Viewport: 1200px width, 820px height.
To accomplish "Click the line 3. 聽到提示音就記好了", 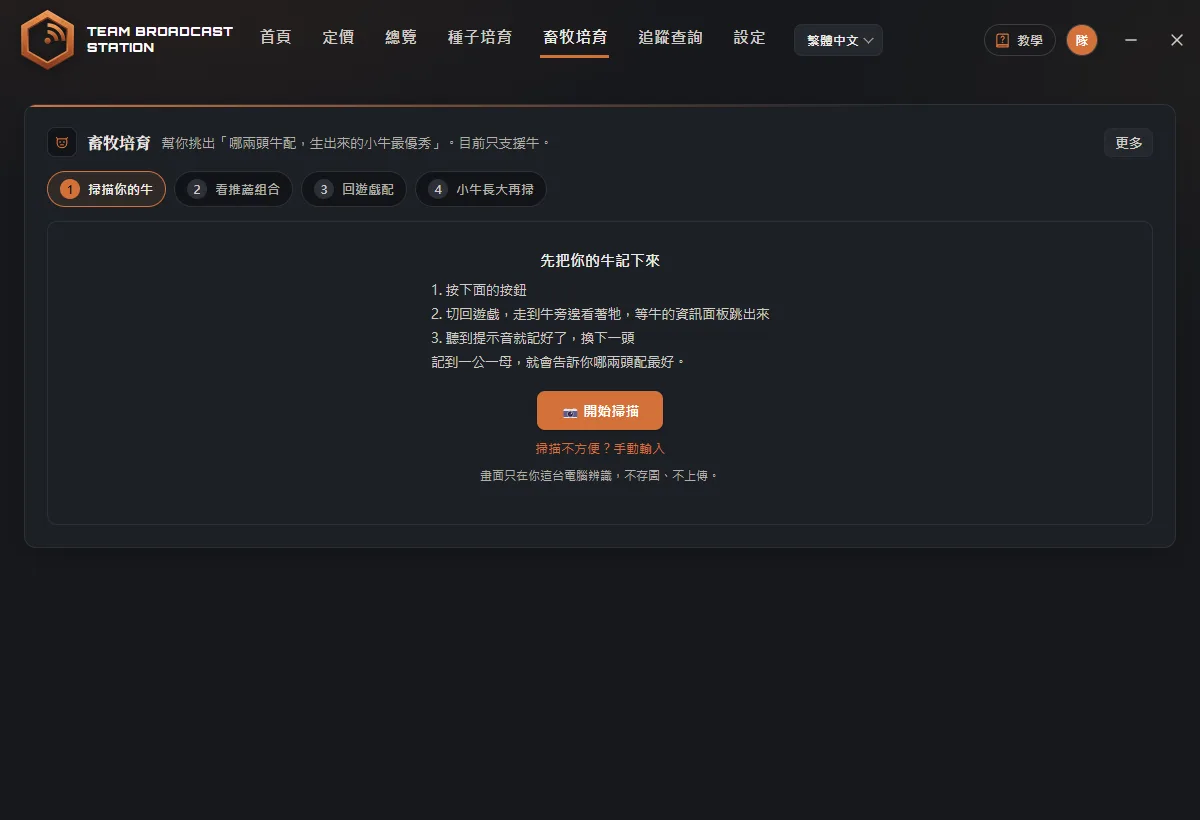I will click(x=533, y=338).
